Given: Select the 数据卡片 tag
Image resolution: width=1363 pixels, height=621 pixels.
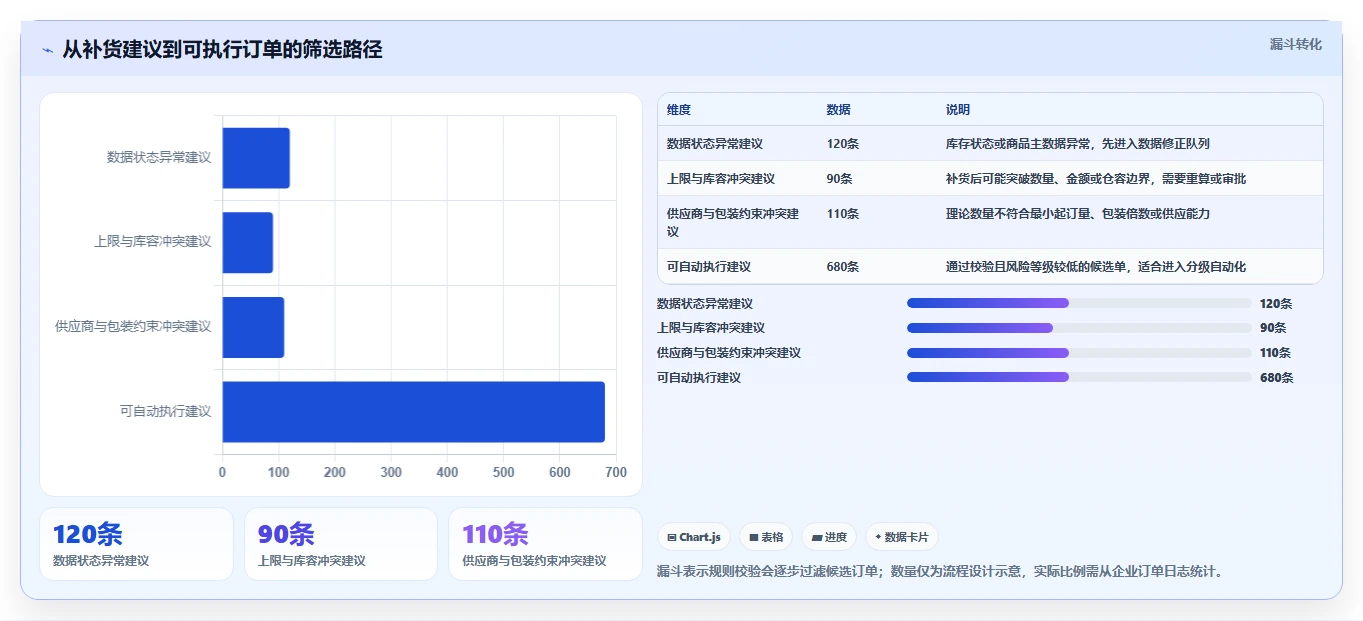Looking at the screenshot, I should pos(902,537).
